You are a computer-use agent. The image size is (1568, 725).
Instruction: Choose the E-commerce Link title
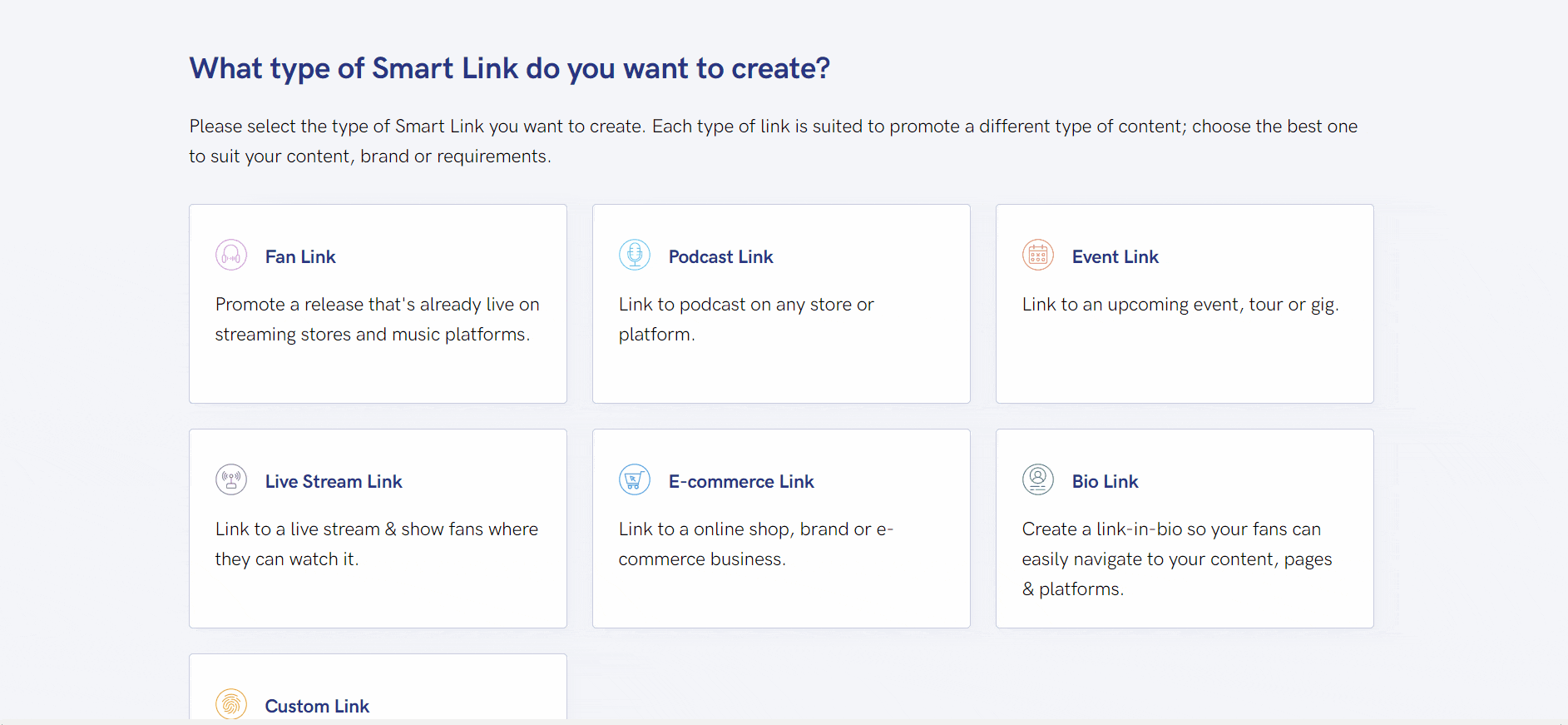point(741,481)
